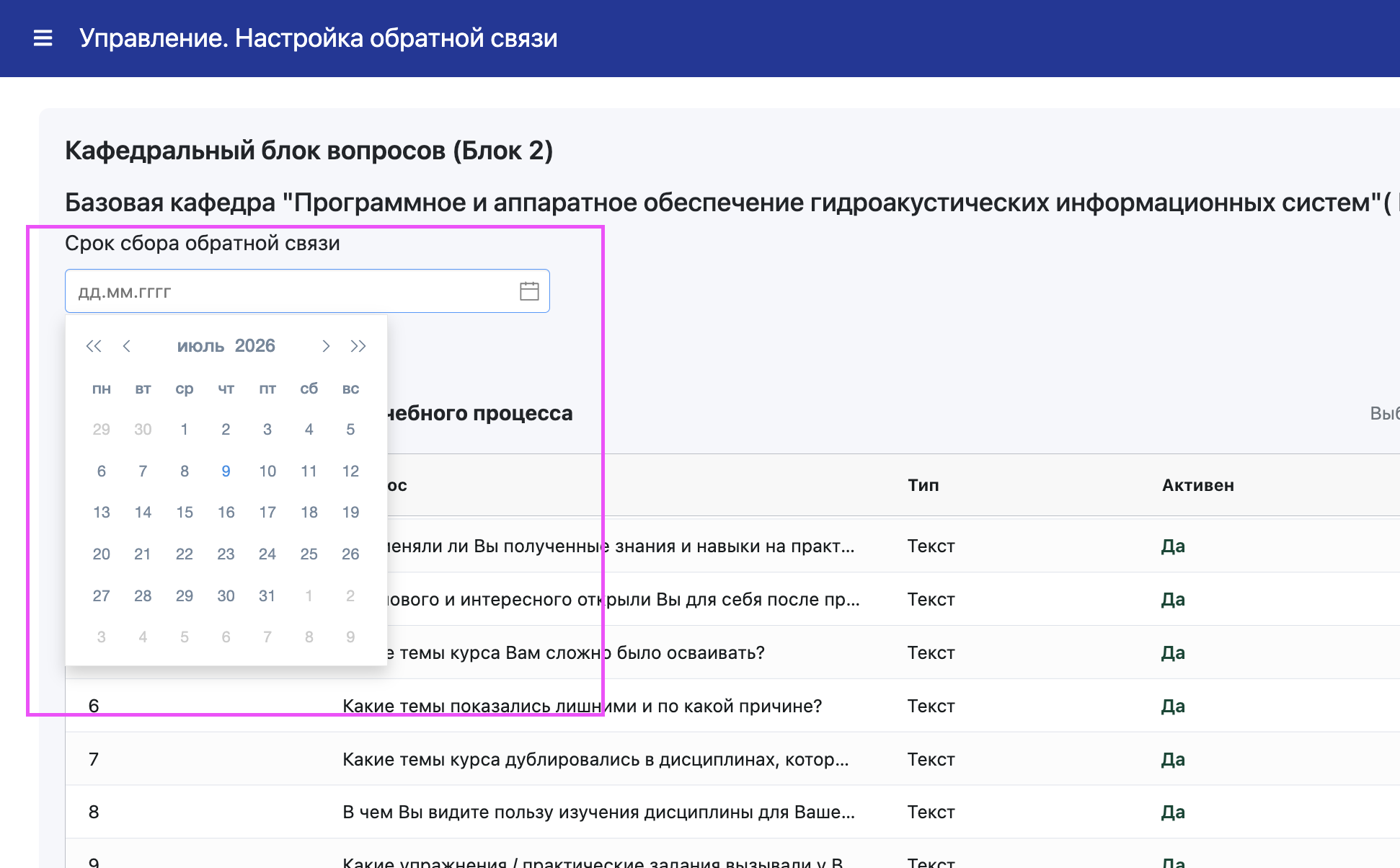Viewport: 1400px width, 868px height.
Task: Select July 25 in the calendar
Action: click(x=309, y=554)
